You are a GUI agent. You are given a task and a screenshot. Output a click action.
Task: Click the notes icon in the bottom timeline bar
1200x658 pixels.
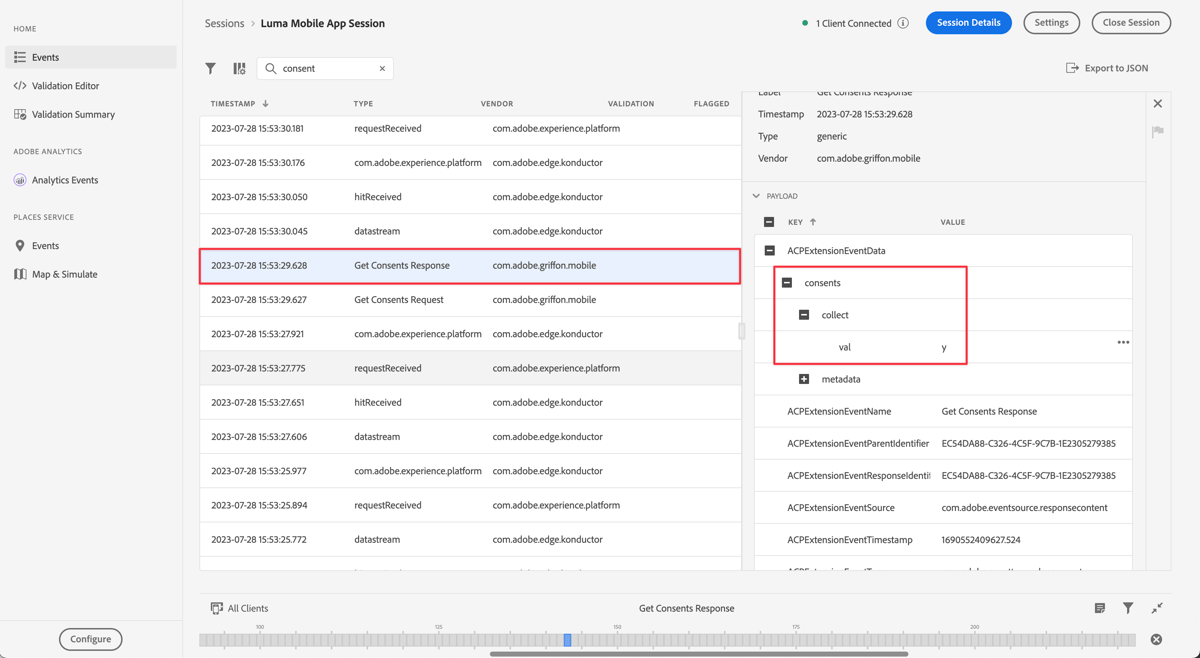[1100, 608]
